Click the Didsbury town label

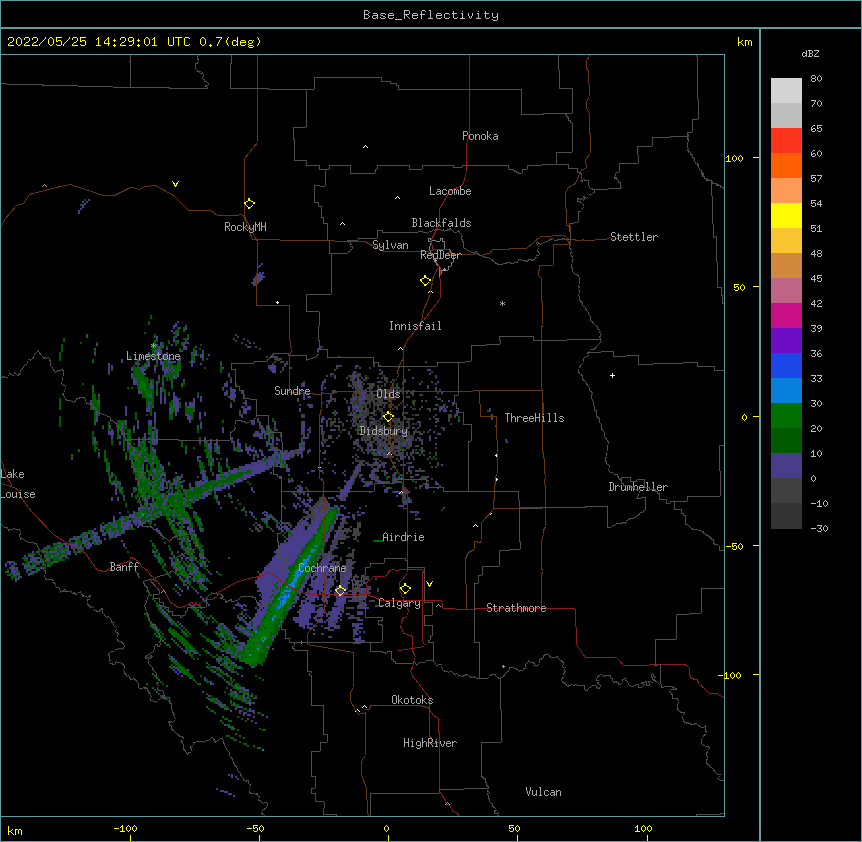pos(384,431)
